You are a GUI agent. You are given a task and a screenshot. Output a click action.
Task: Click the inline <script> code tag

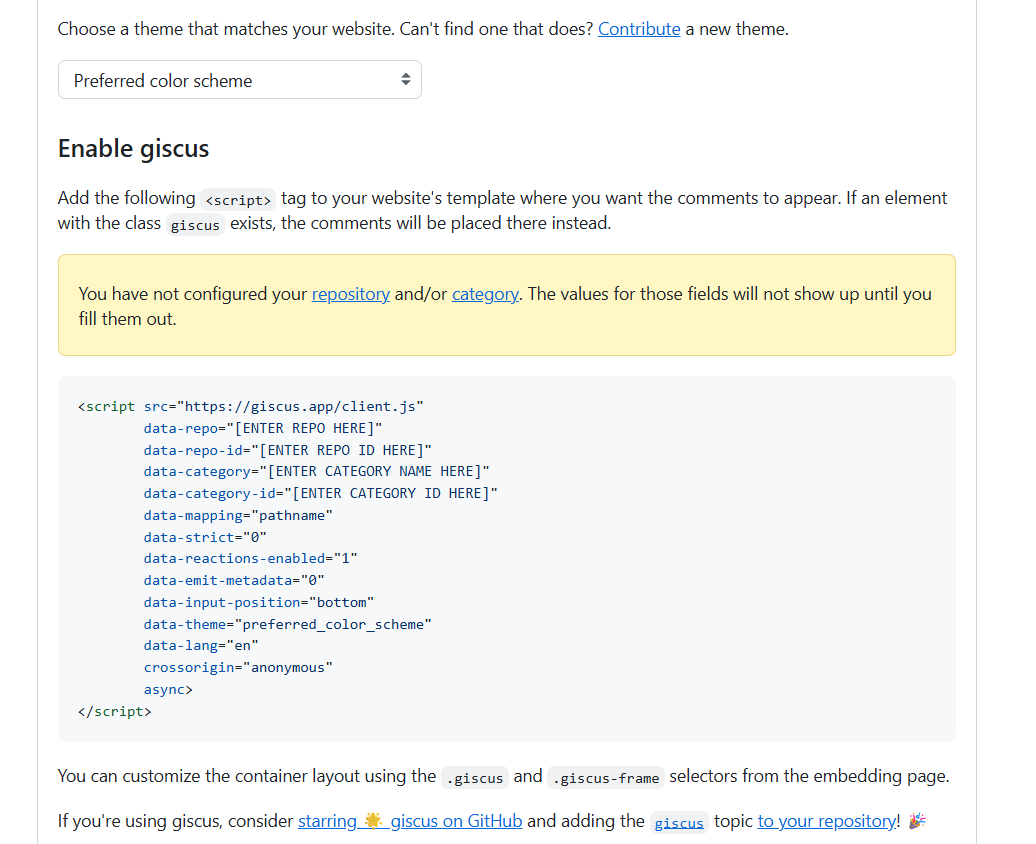coord(238,199)
